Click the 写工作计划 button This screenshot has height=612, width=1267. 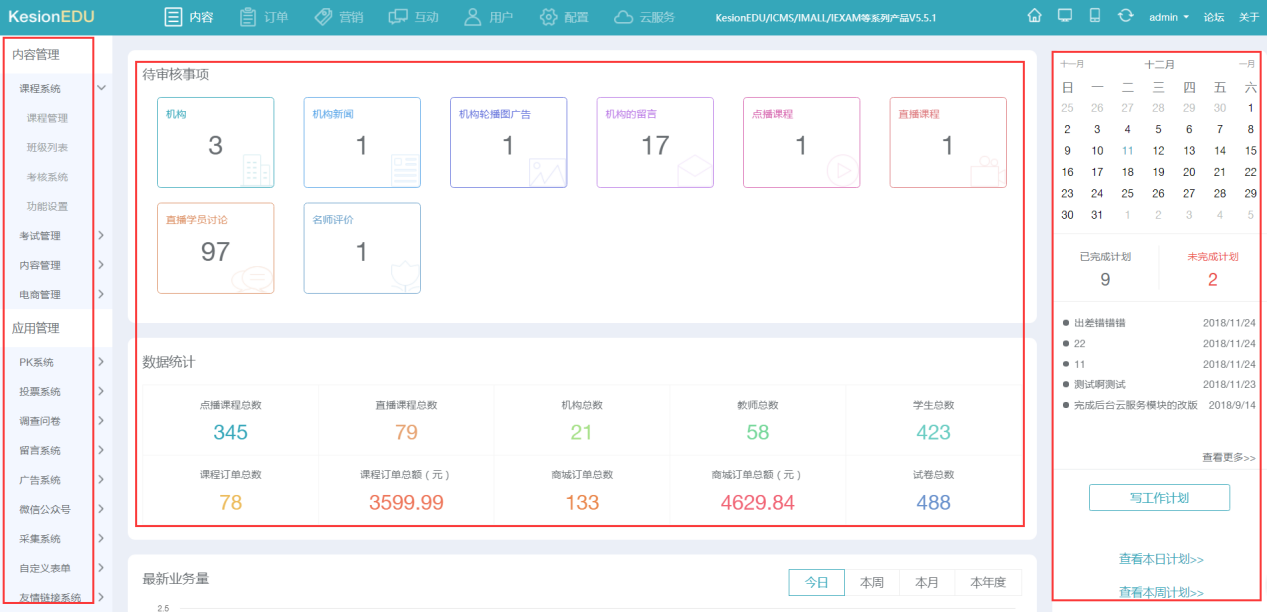click(x=1159, y=497)
